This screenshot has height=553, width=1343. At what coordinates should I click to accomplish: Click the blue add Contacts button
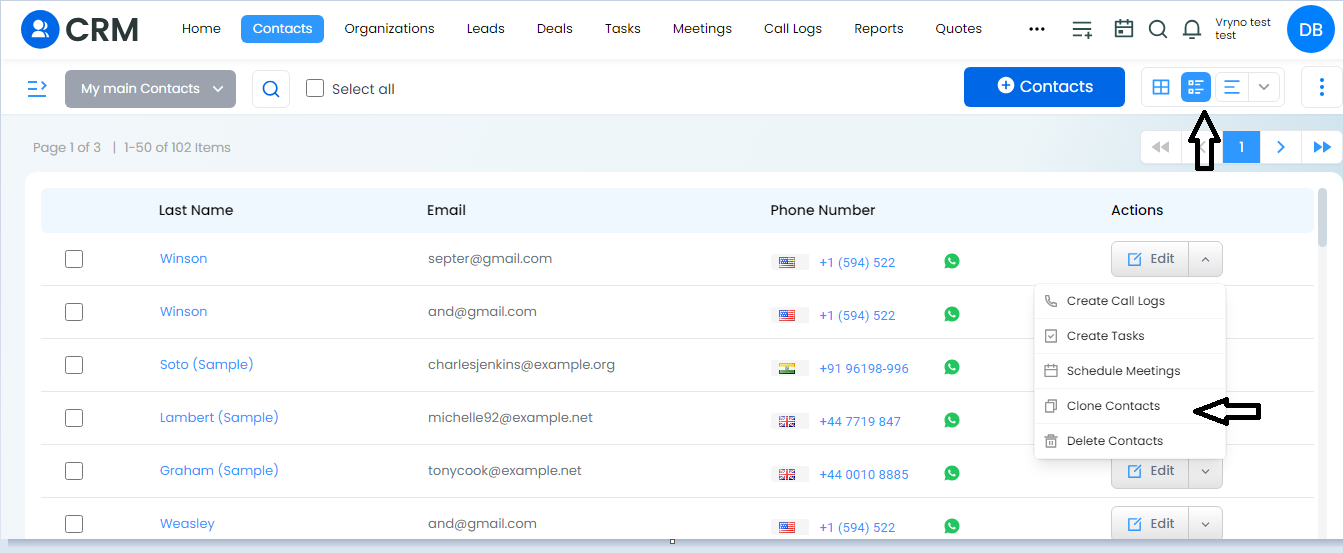point(1044,87)
